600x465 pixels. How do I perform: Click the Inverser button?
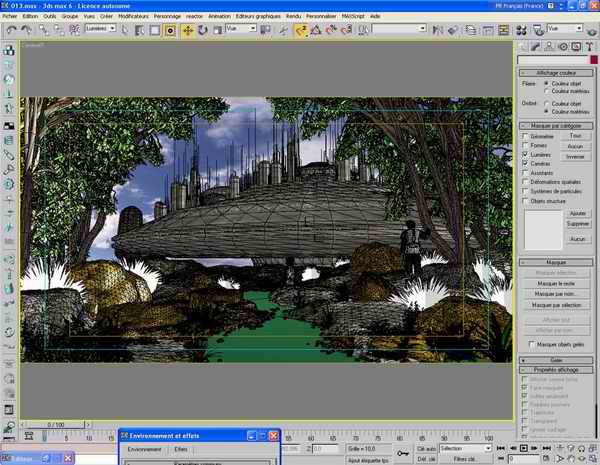(x=574, y=156)
